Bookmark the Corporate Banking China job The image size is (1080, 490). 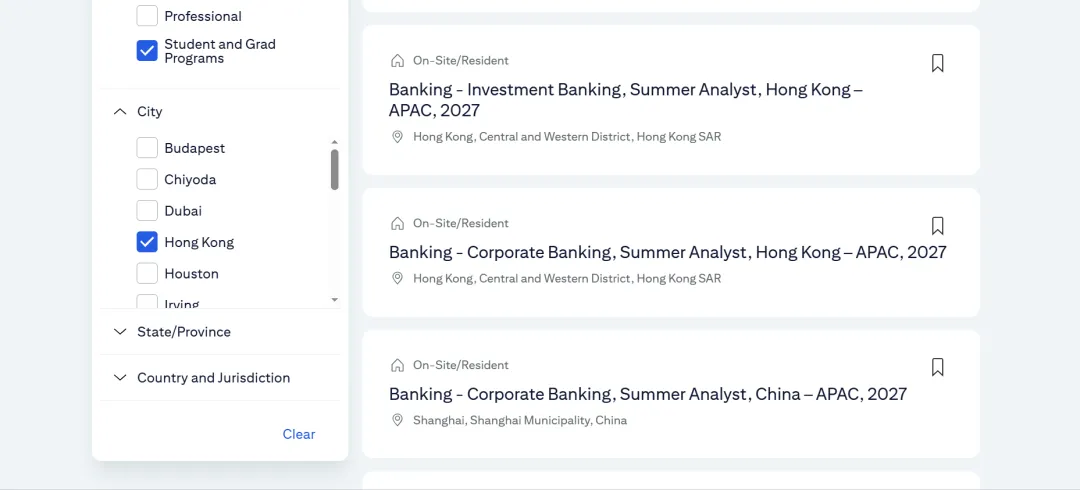(x=937, y=367)
